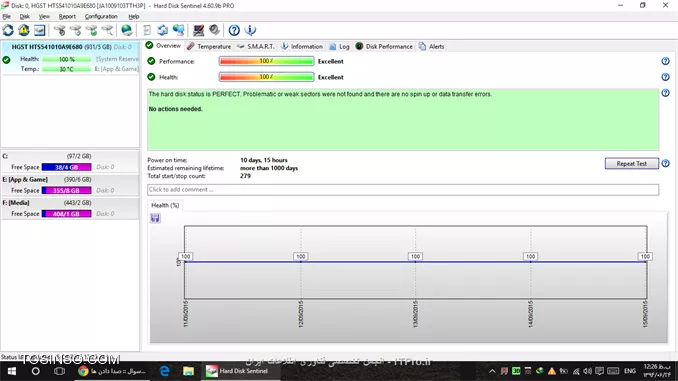Image resolution: width=678 pixels, height=381 pixels.
Task: Click the first gray disk test icon
Action: pyautogui.click(x=60, y=30)
